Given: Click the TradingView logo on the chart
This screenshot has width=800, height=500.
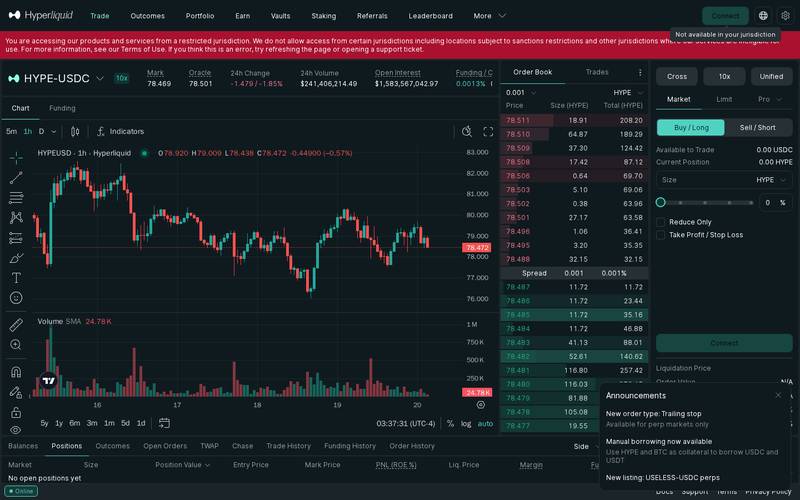Looking at the screenshot, I should (x=48, y=380).
